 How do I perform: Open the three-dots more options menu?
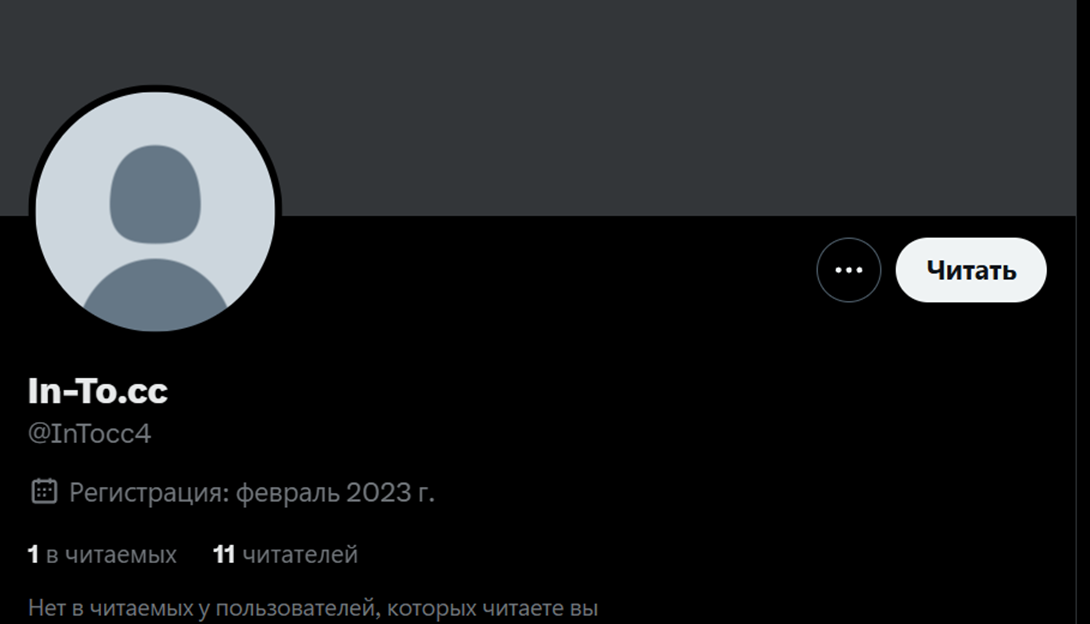pos(848,270)
